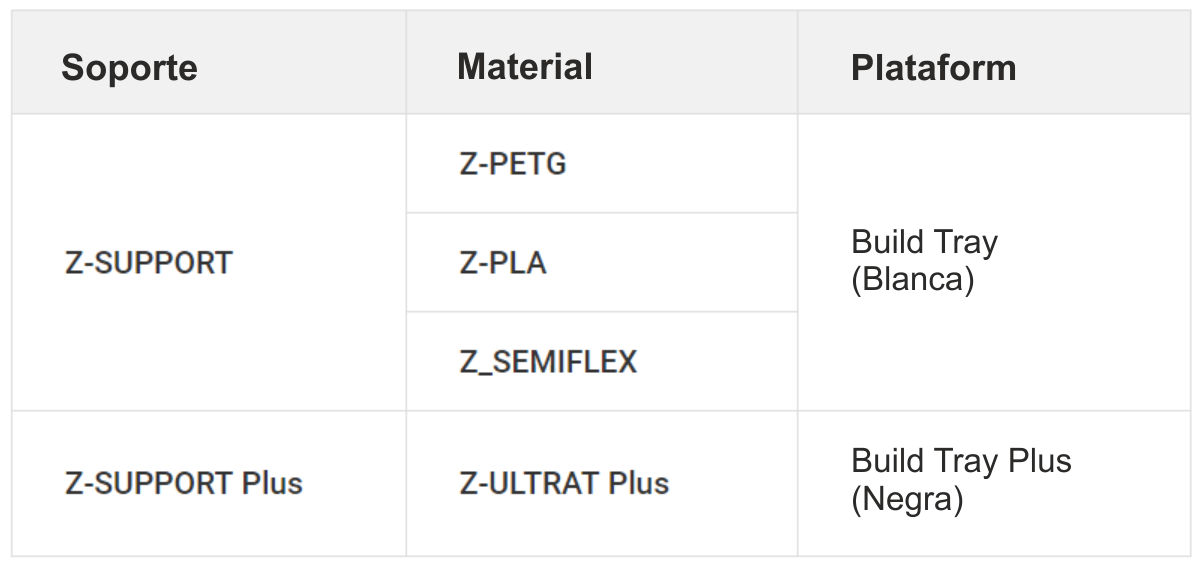Viewport: 1199px width, 567px height.
Task: Click the Build Tray Plus (Negra) cell
Action: [x=994, y=484]
